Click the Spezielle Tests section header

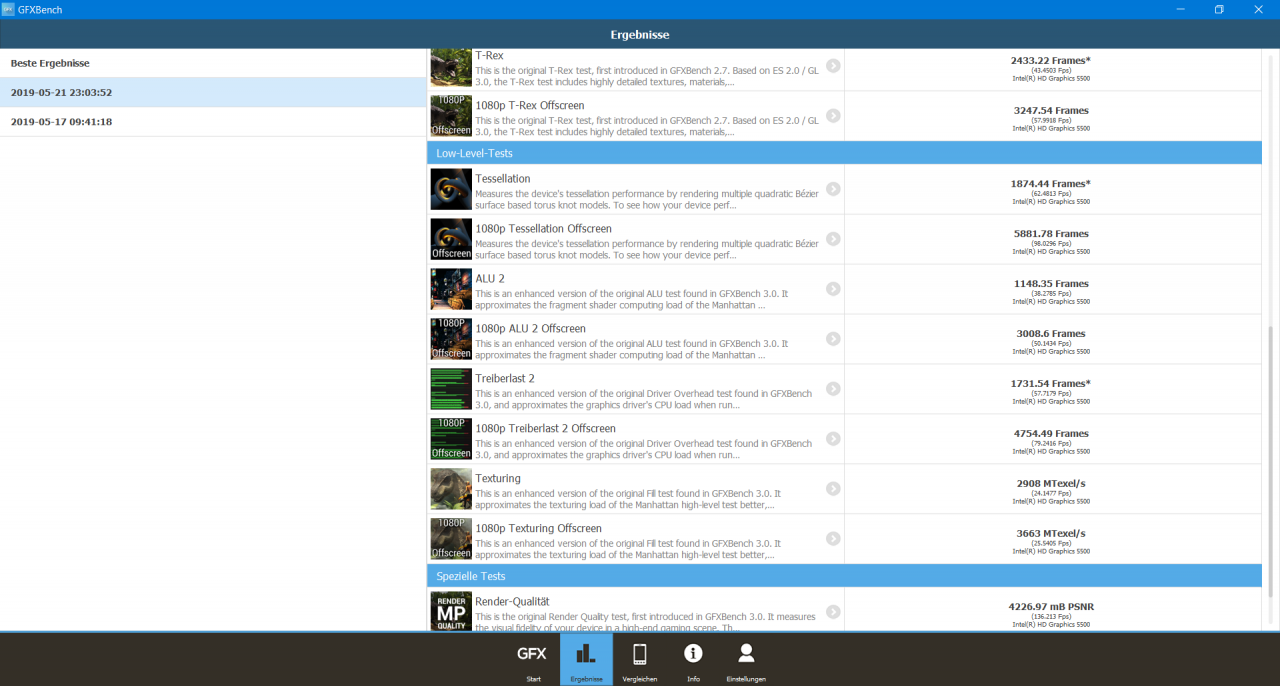[x=844, y=576]
